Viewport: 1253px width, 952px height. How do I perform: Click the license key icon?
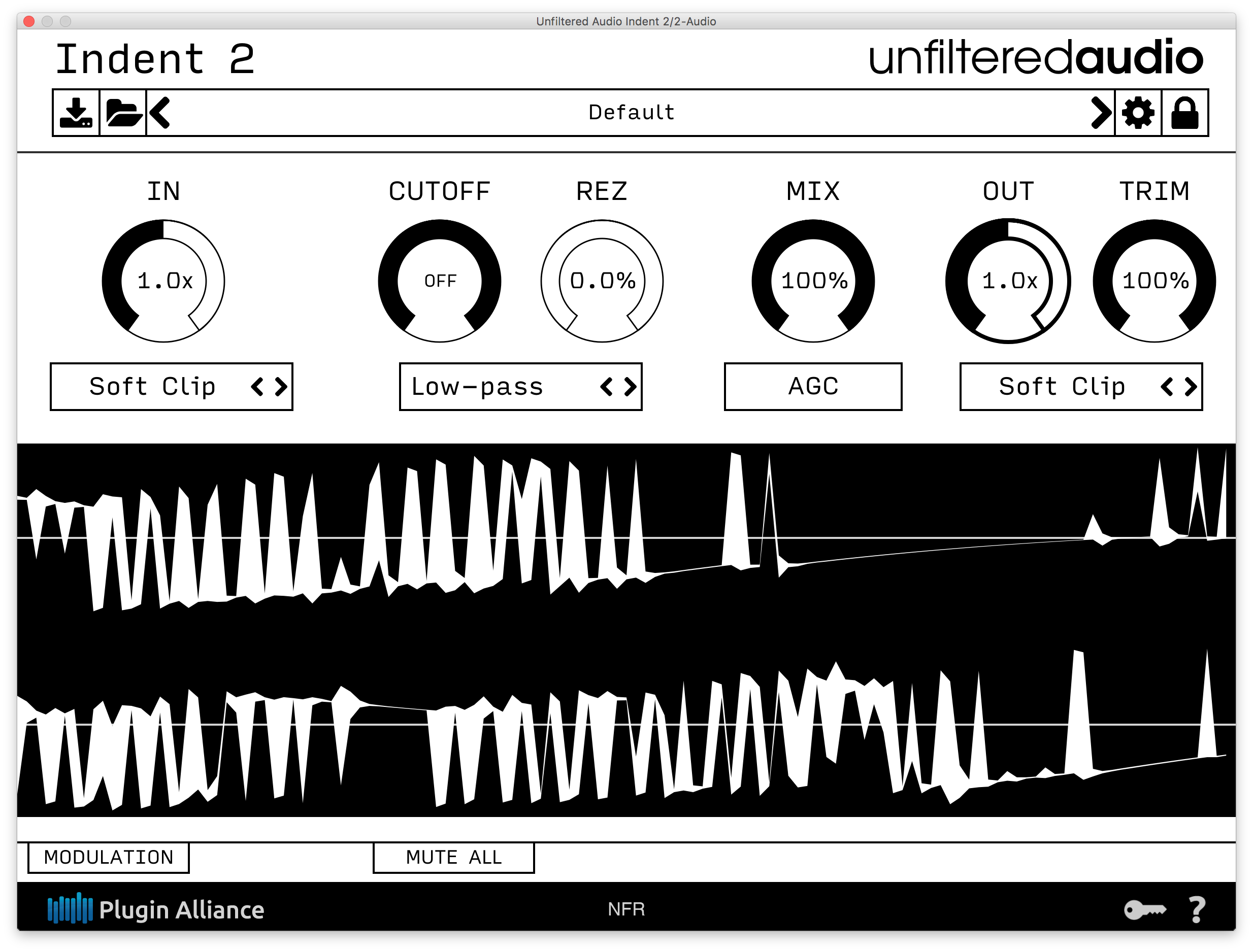(x=1145, y=910)
